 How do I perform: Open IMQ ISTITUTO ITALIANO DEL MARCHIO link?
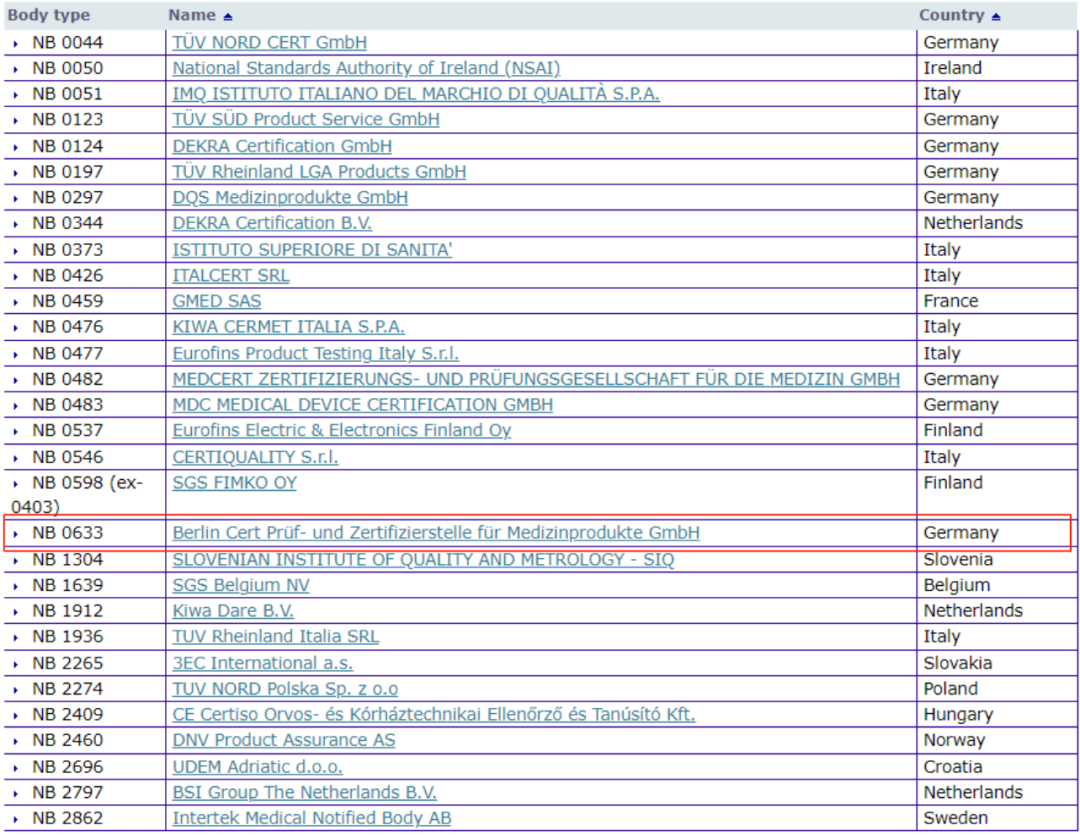pyautogui.click(x=415, y=94)
